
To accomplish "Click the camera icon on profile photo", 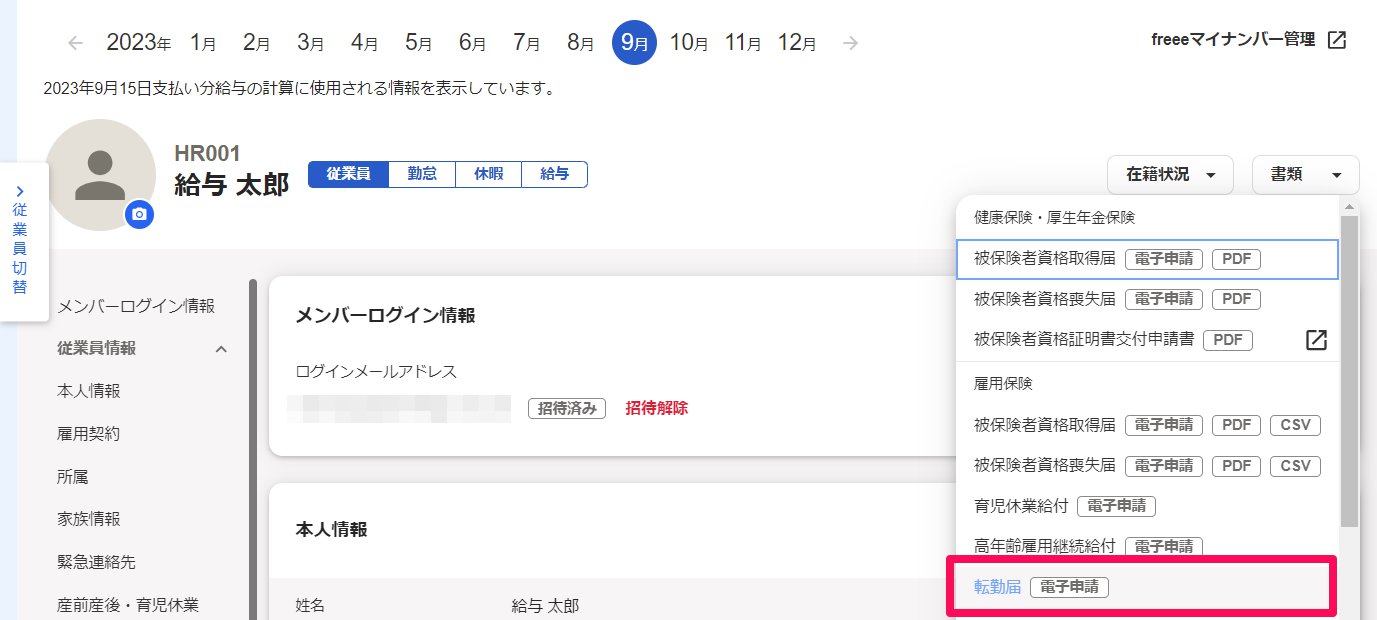I will 140,214.
